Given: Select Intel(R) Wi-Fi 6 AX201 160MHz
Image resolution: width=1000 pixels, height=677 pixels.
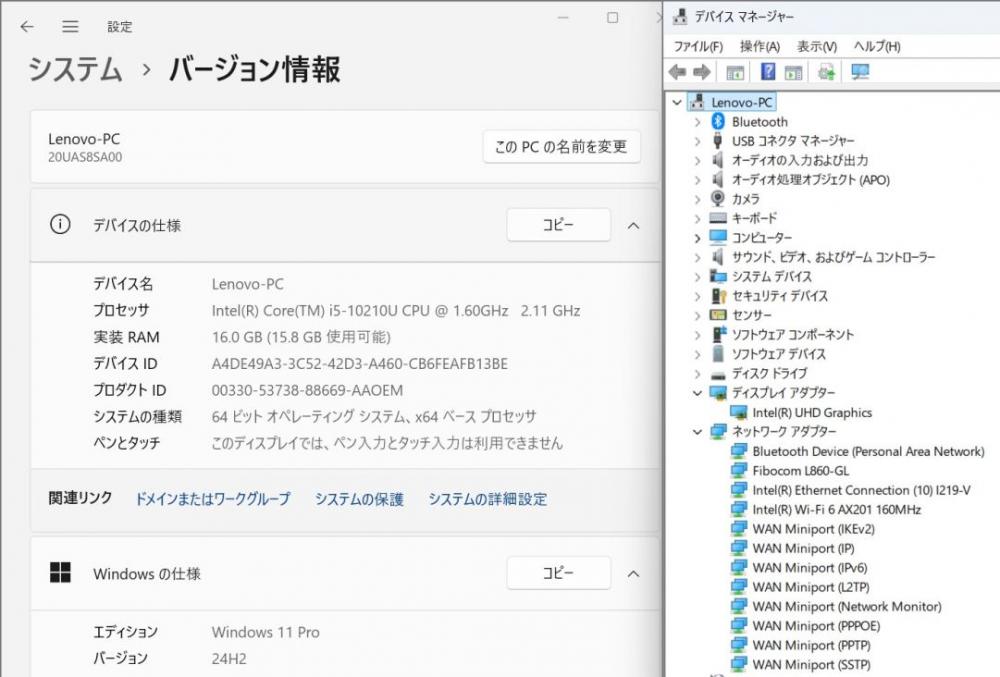Looking at the screenshot, I should tap(836, 509).
